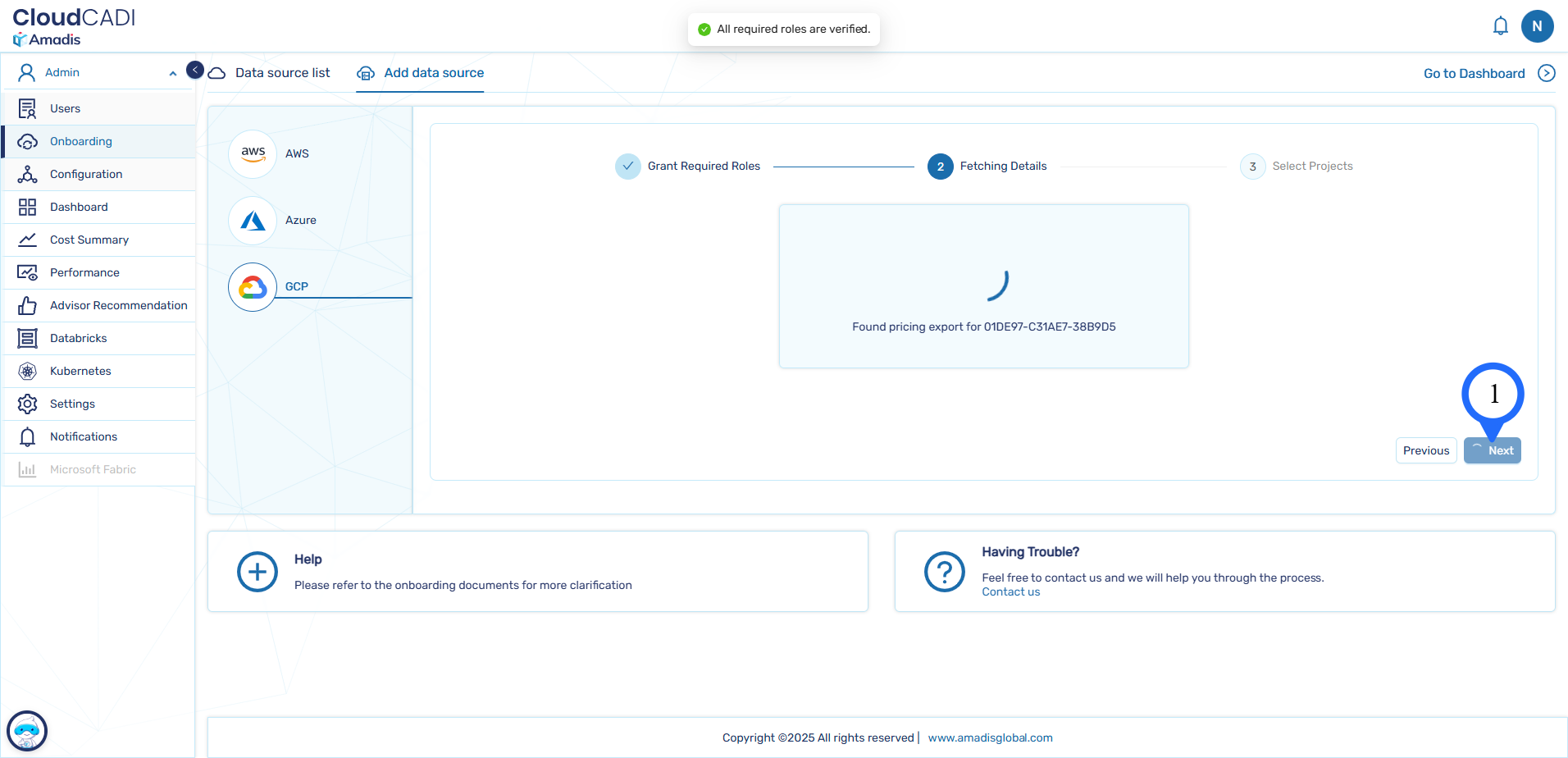1568x758 pixels.
Task: Select the GCP cloud provider icon
Action: pos(253,286)
